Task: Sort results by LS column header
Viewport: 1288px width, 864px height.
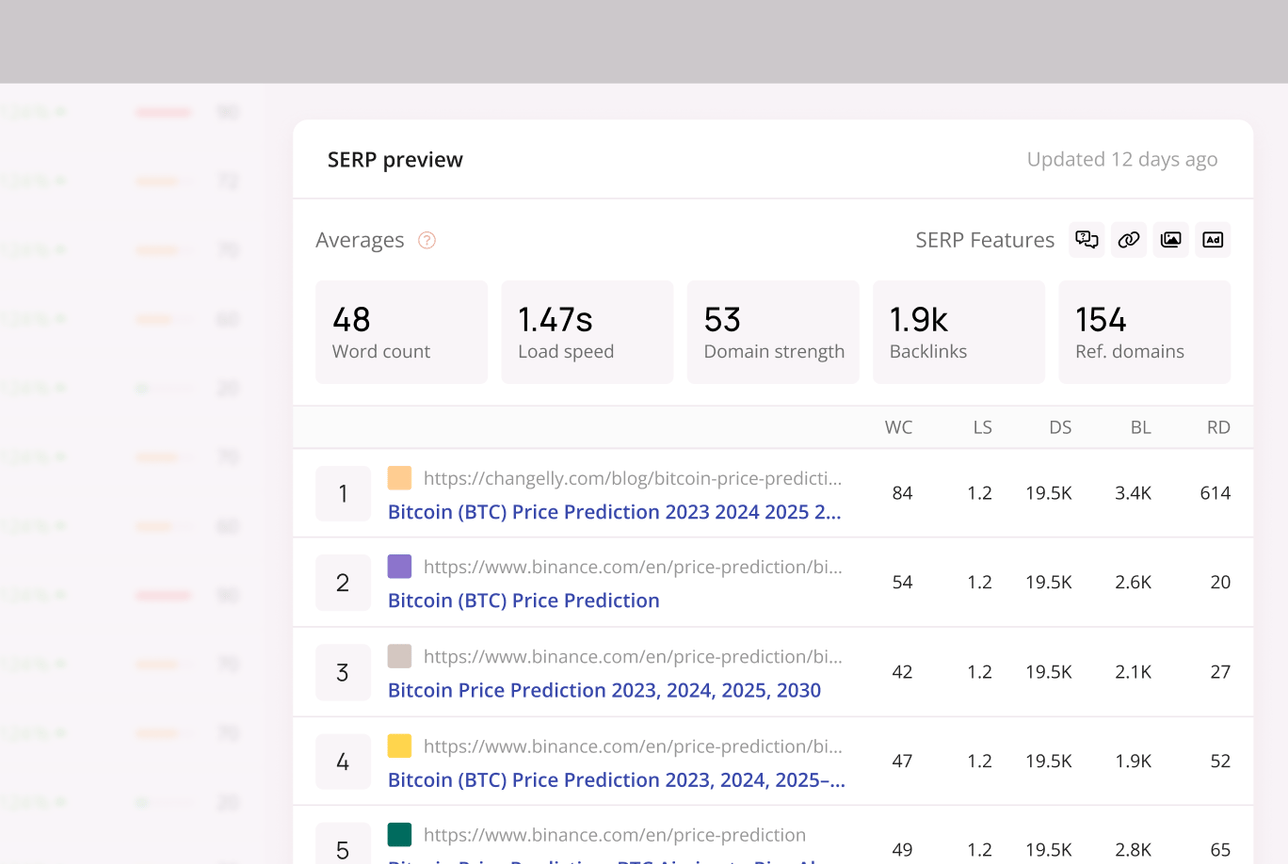Action: point(982,428)
